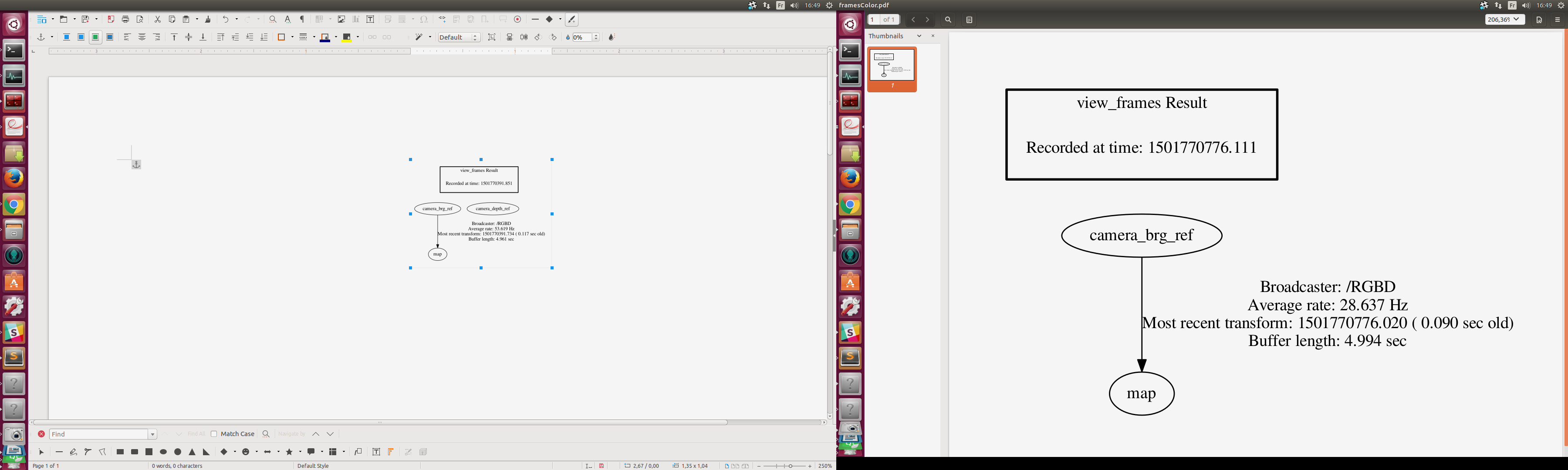The width and height of the screenshot is (1568, 470).
Task: Toggle Formatting Marks pilcrow icon
Action: pyautogui.click(x=302, y=20)
